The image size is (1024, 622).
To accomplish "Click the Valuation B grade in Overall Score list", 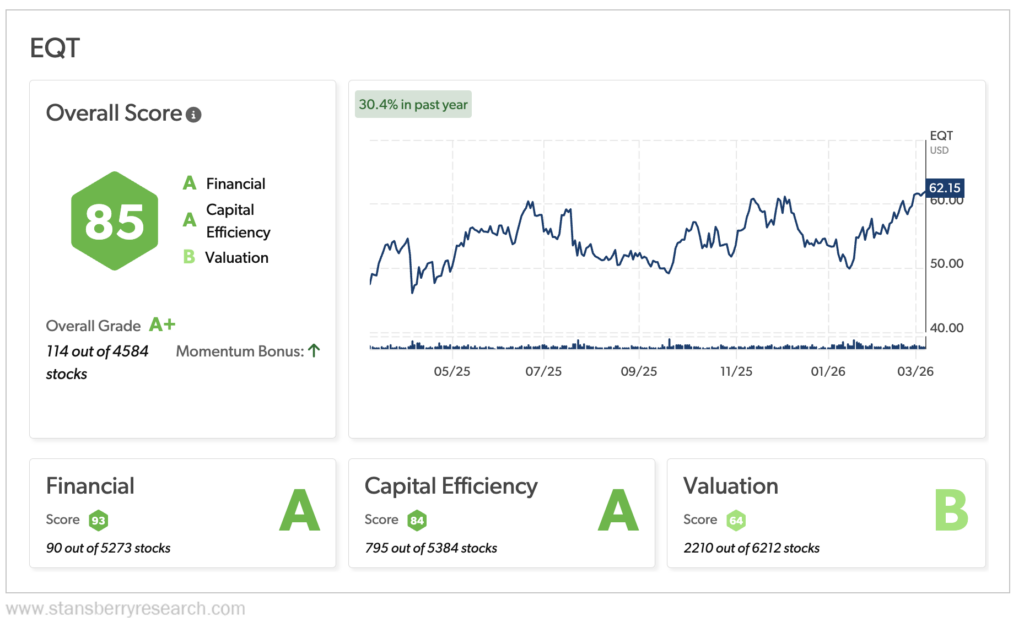I will tap(188, 258).
